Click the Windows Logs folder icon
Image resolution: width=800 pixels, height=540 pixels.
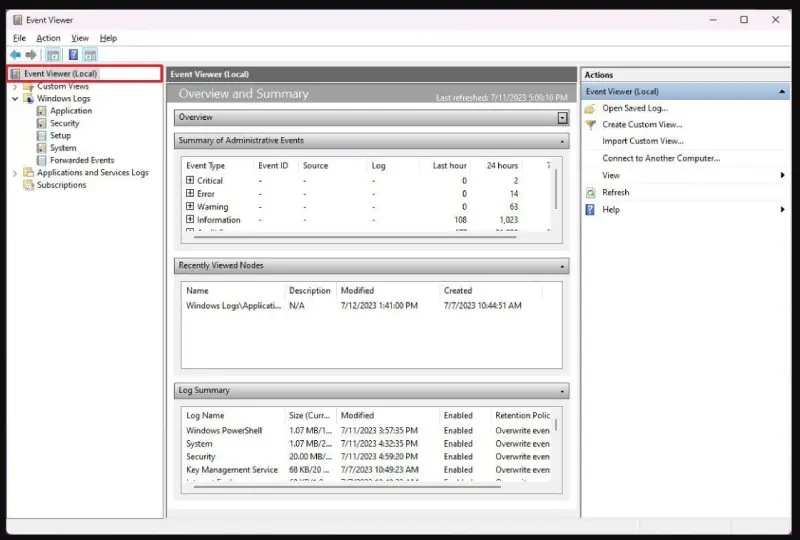[x=29, y=99]
